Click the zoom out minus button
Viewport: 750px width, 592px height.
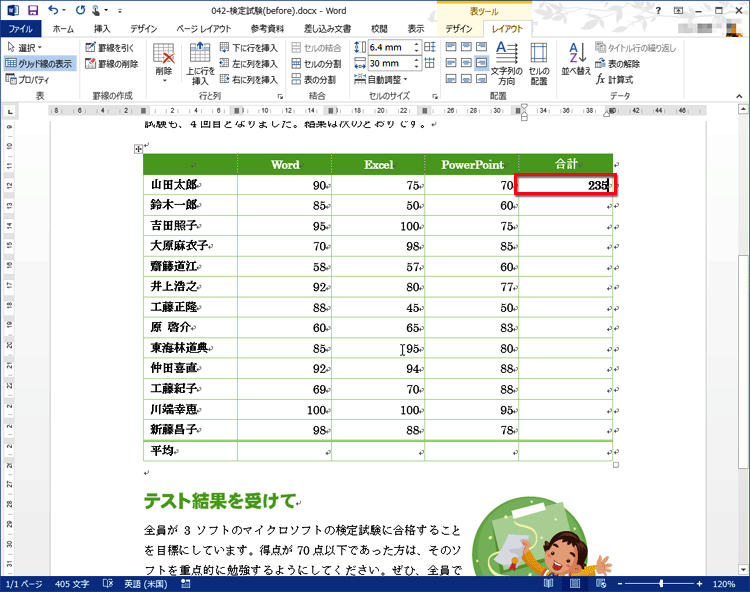point(620,583)
